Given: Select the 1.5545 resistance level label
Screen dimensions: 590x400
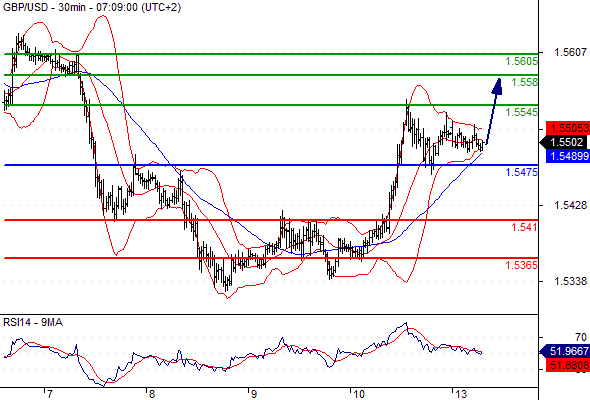Looking at the screenshot, I should (x=521, y=112).
